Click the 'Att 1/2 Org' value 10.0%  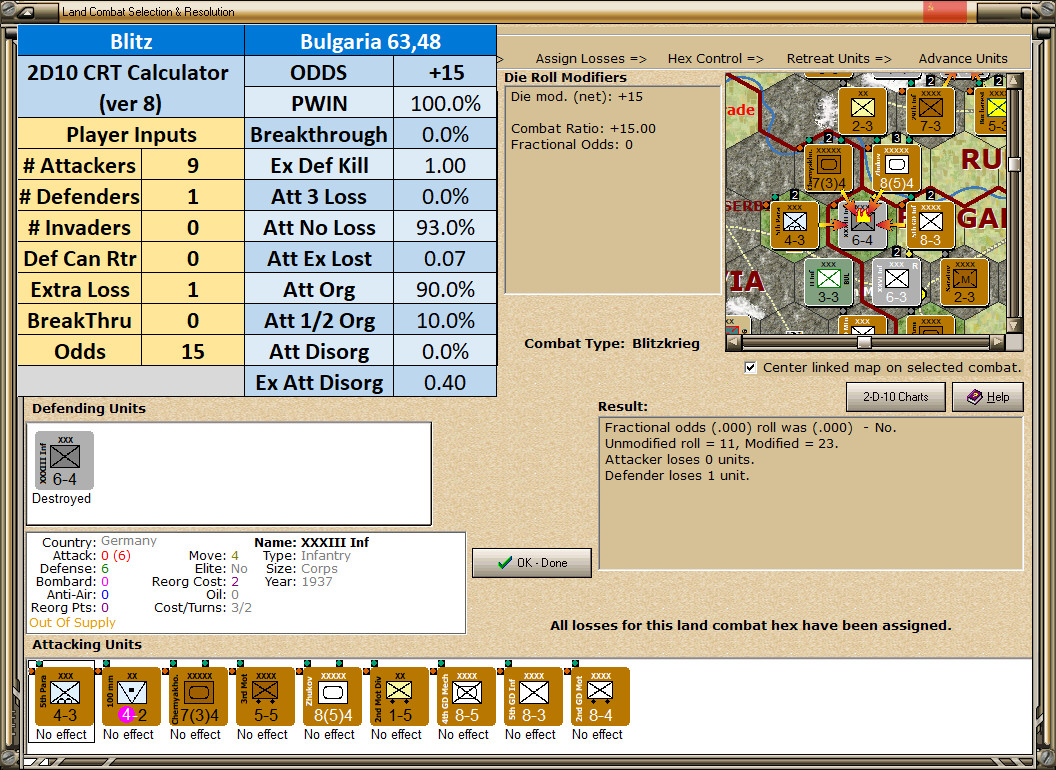[445, 321]
